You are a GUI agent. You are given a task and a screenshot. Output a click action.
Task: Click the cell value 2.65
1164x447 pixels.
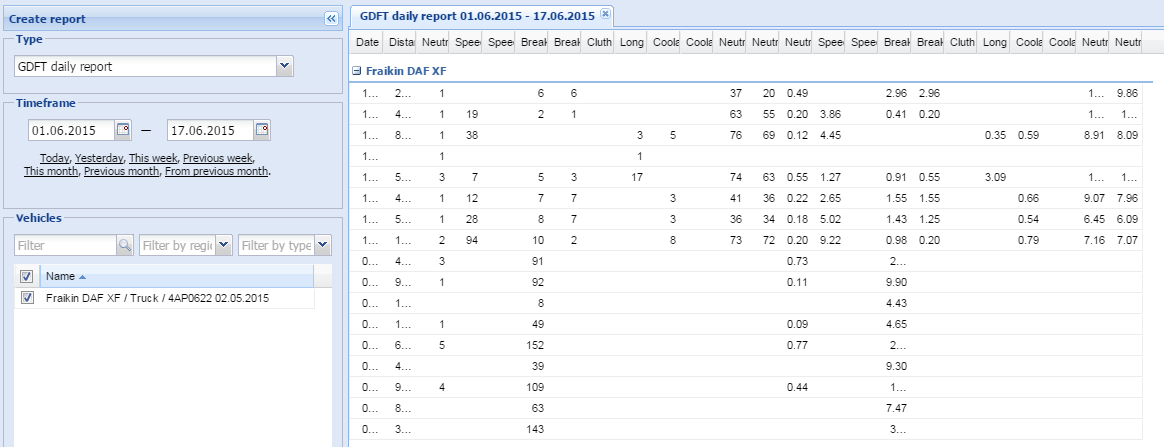(829, 198)
